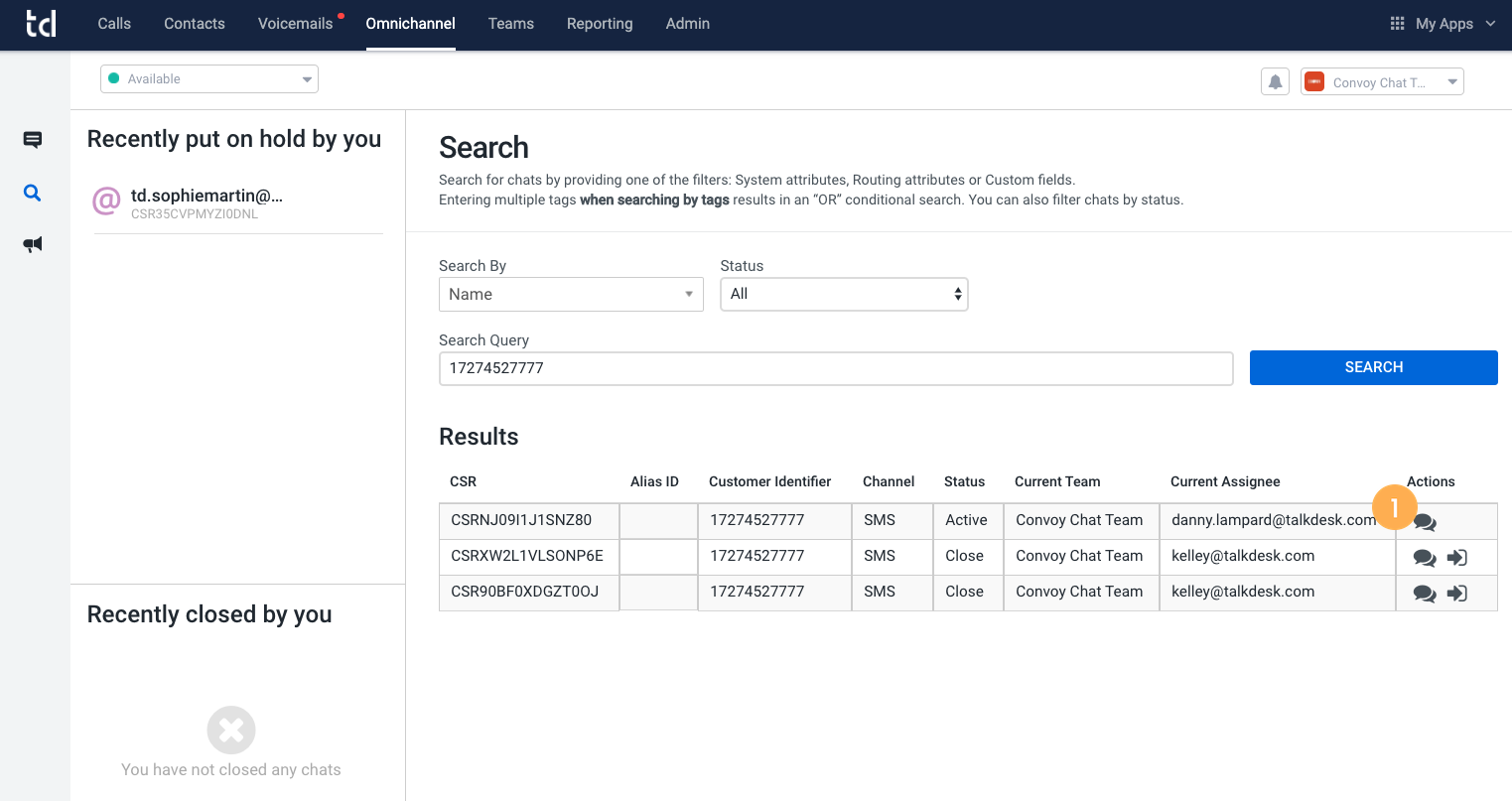Click the email @ icon of held chat

[x=106, y=201]
